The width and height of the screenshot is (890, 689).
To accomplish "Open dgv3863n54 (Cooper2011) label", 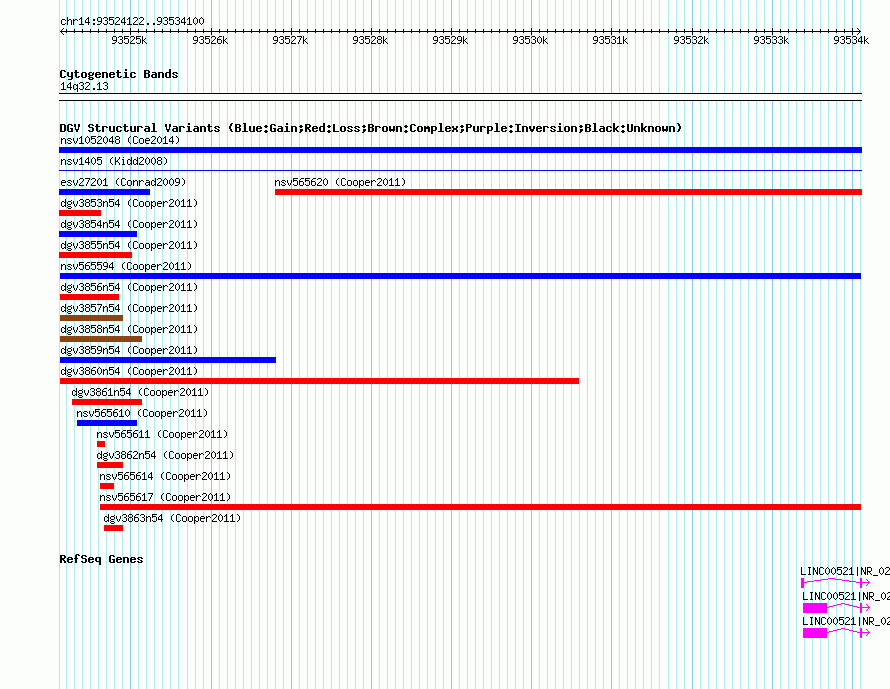I will coord(172,518).
